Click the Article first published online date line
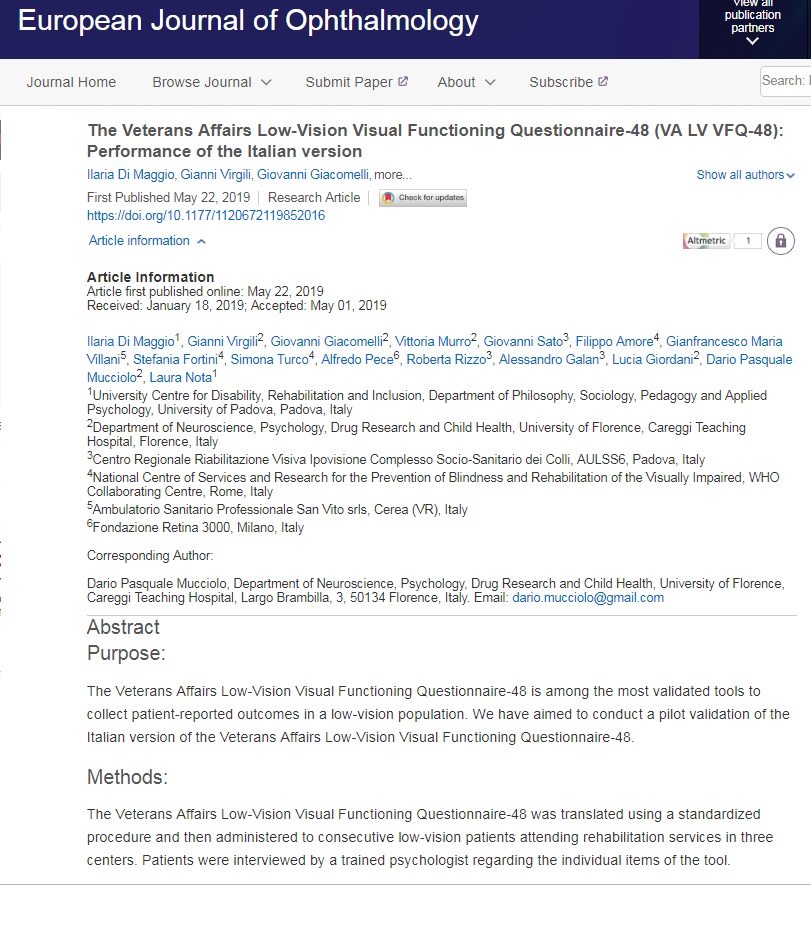811x931 pixels. pos(205,292)
